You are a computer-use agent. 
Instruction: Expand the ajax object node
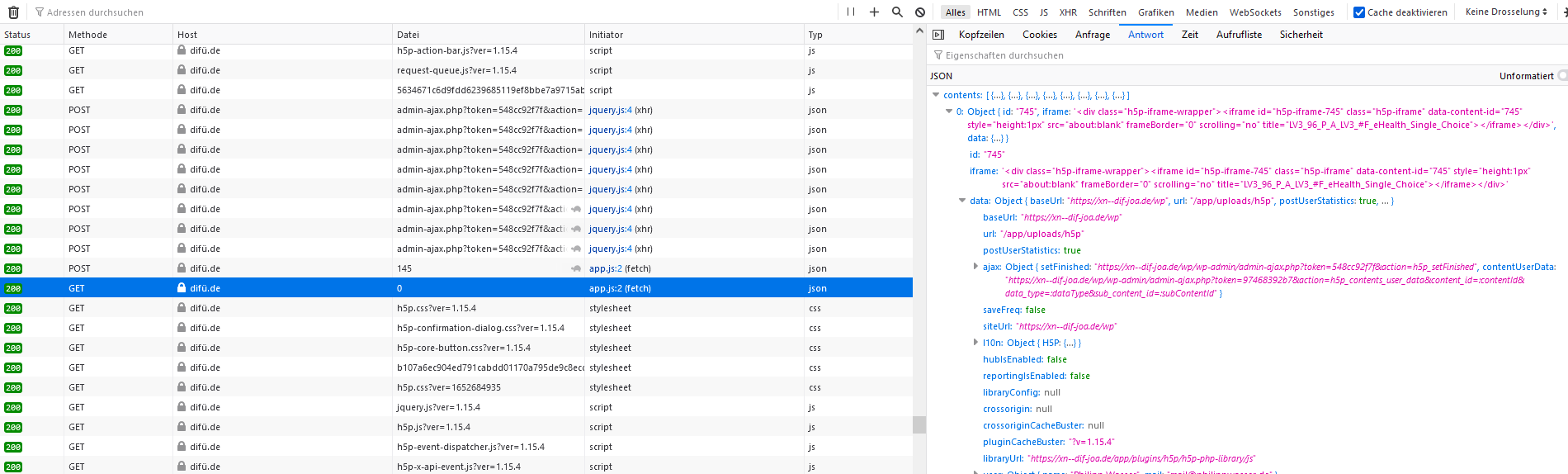(975, 267)
